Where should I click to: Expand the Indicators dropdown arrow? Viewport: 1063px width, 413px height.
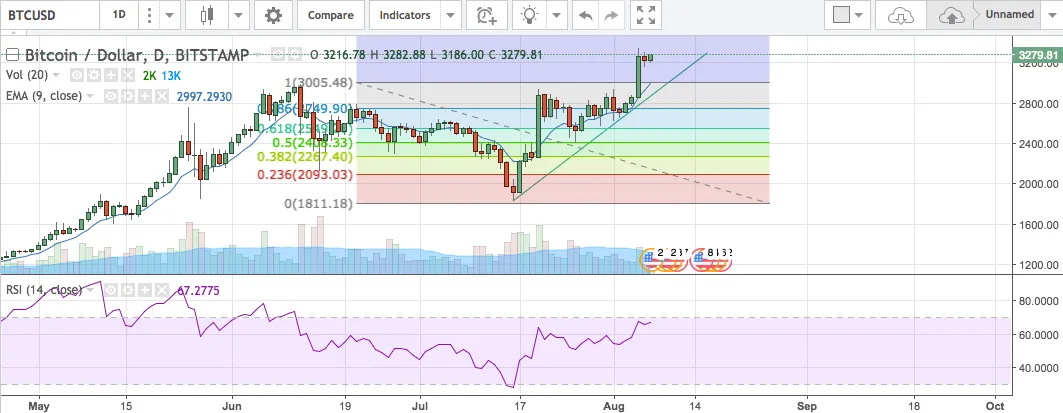449,15
